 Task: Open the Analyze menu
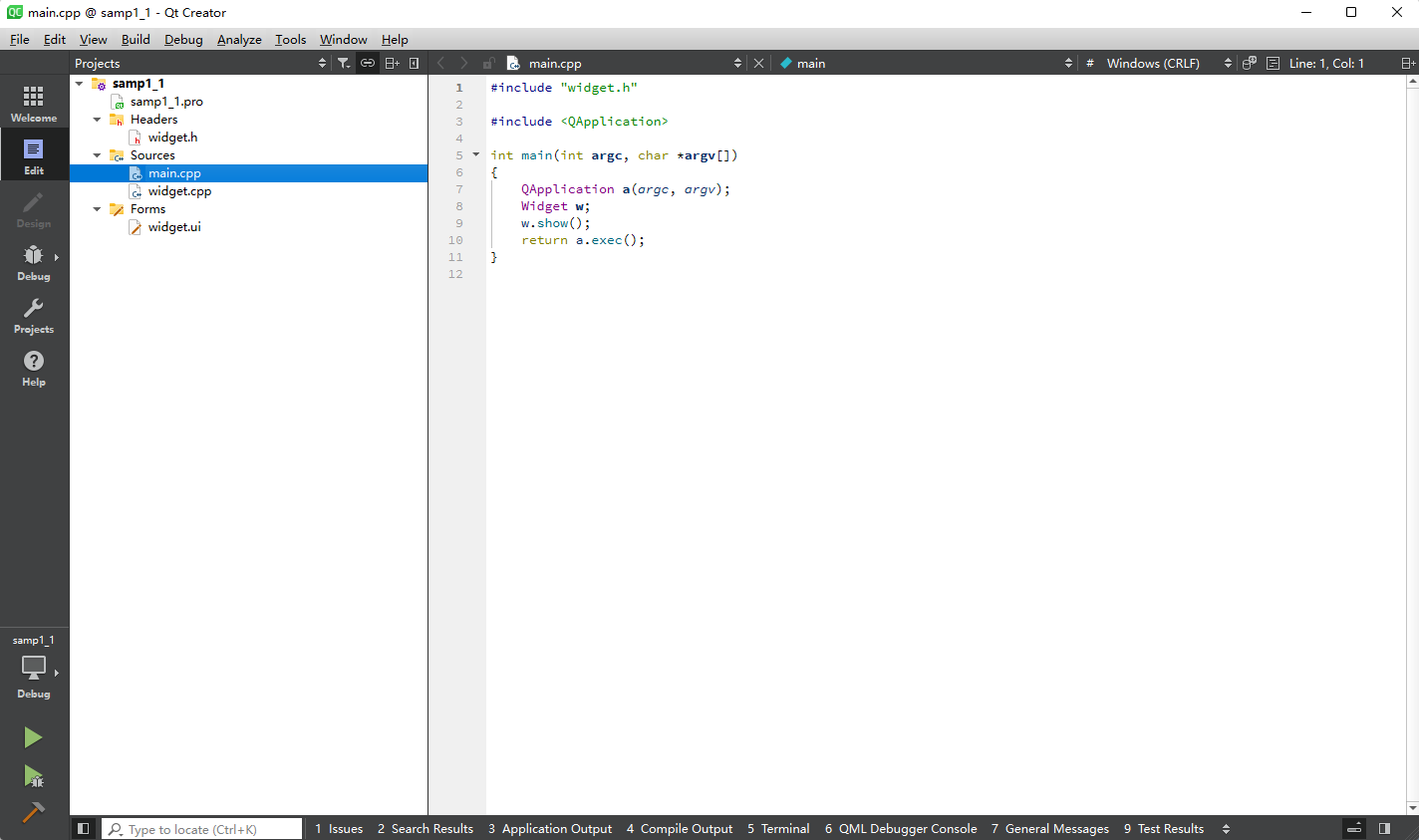coord(239,39)
